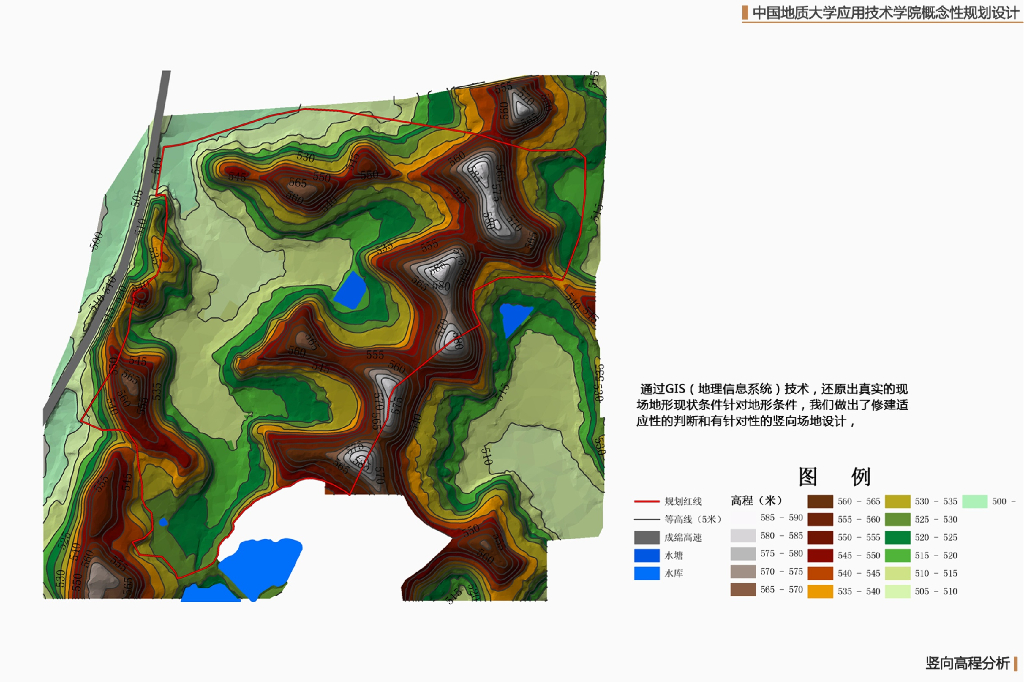Select the 565 - 570 brown swatch
Image resolution: width=1024 pixels, height=682 pixels.
pos(743,590)
